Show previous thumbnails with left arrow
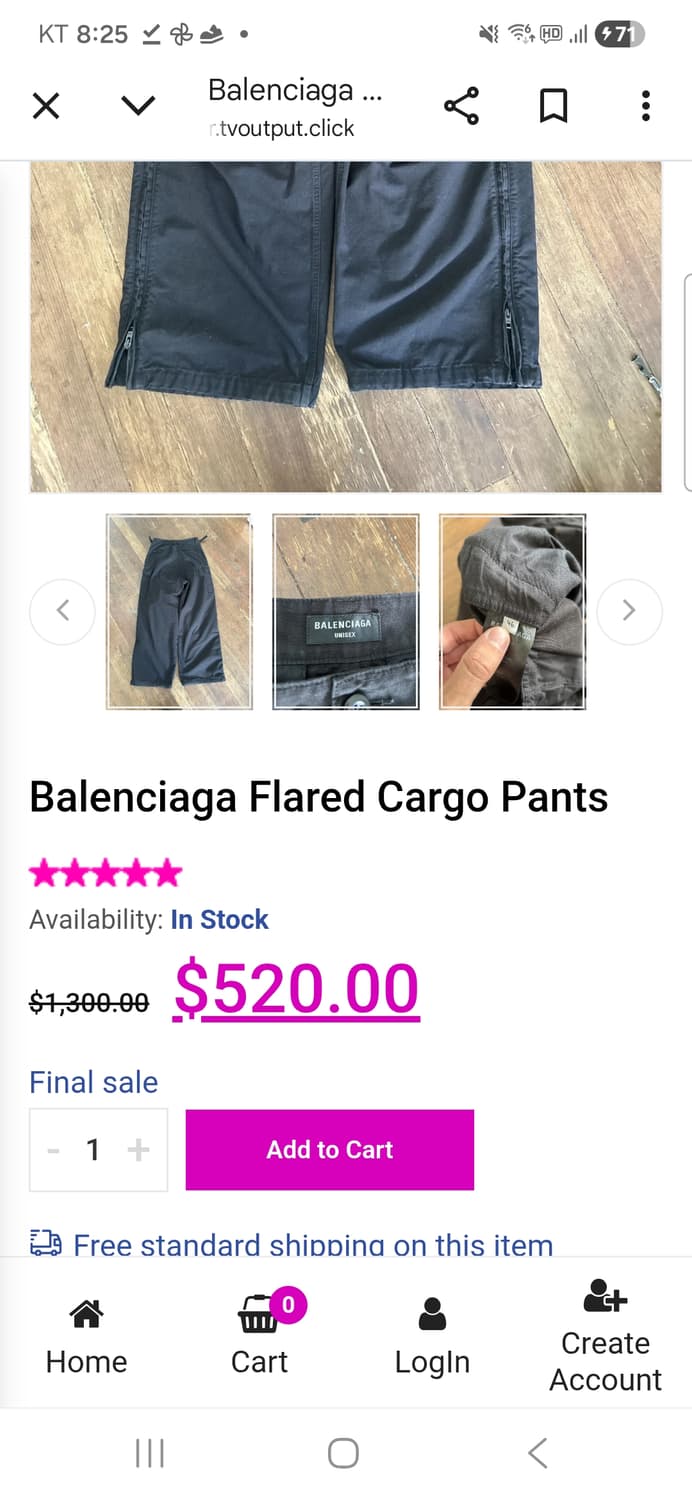This screenshot has height=1500, width=692. click(x=62, y=611)
